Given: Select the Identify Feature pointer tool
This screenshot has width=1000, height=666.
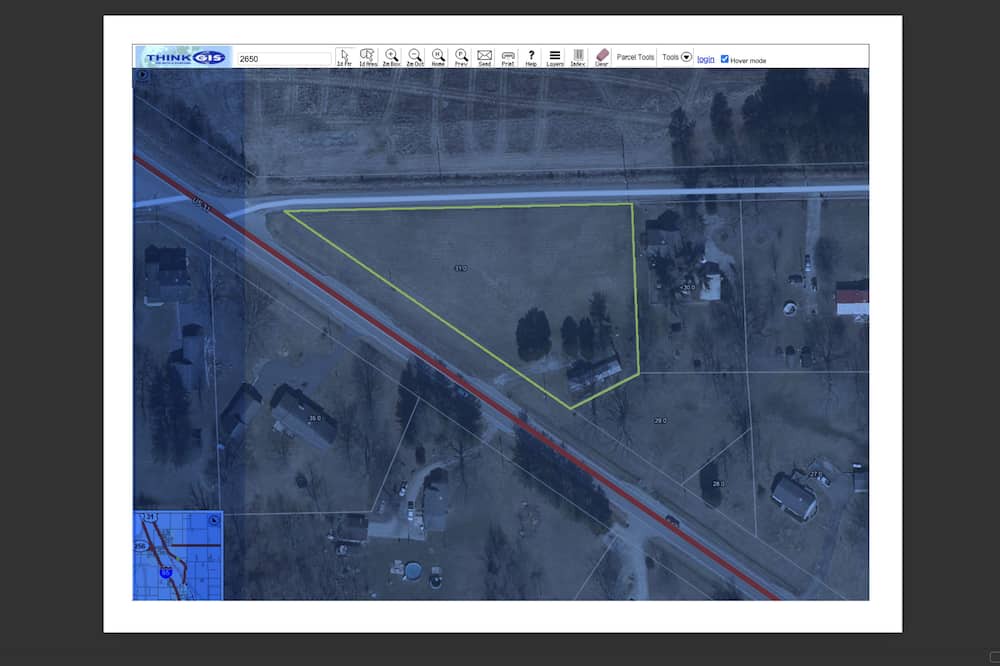Looking at the screenshot, I should (343, 56).
